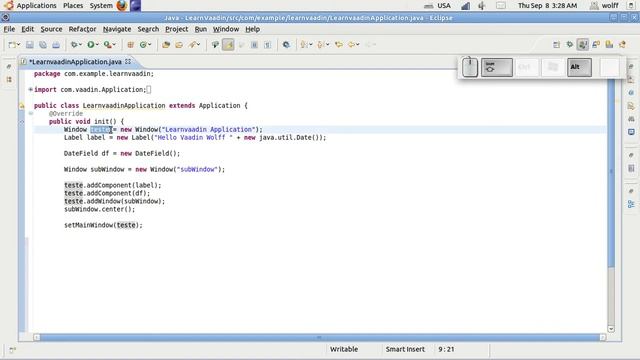Click the New Java Package icon
Image resolution: width=640 pixels, height=360 pixels.
click(130, 45)
